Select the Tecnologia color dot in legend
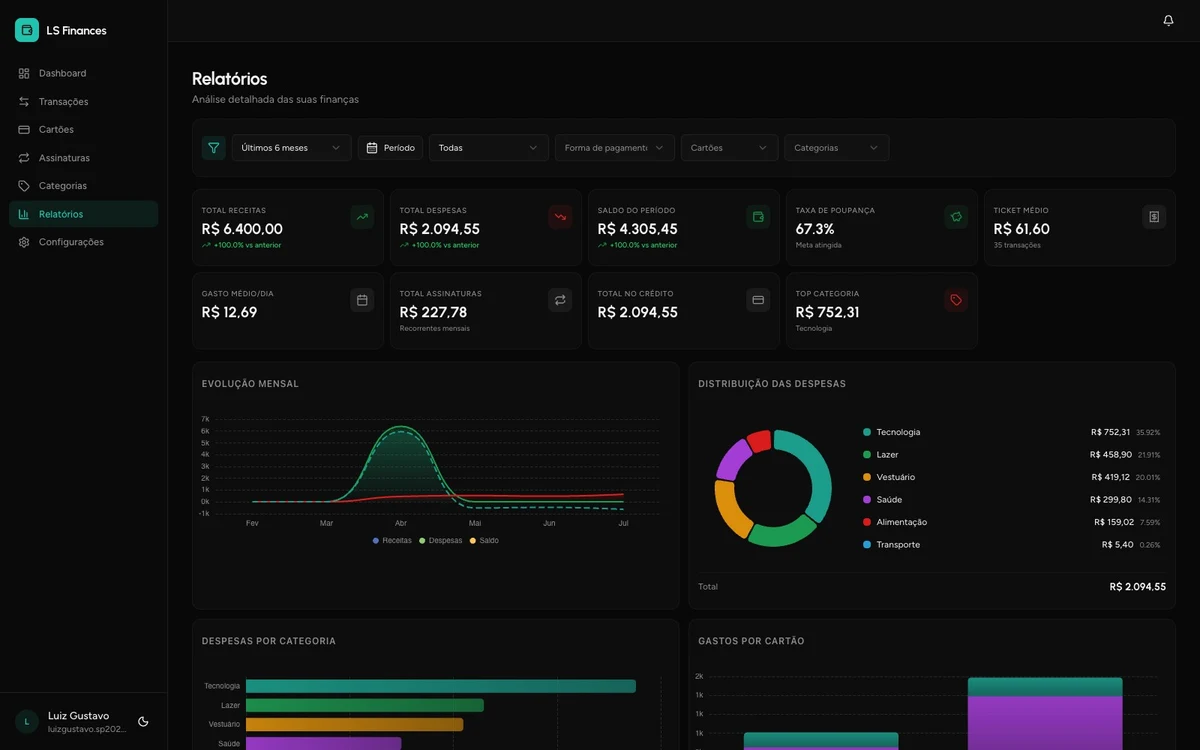The width and height of the screenshot is (1200, 750). tap(867, 432)
